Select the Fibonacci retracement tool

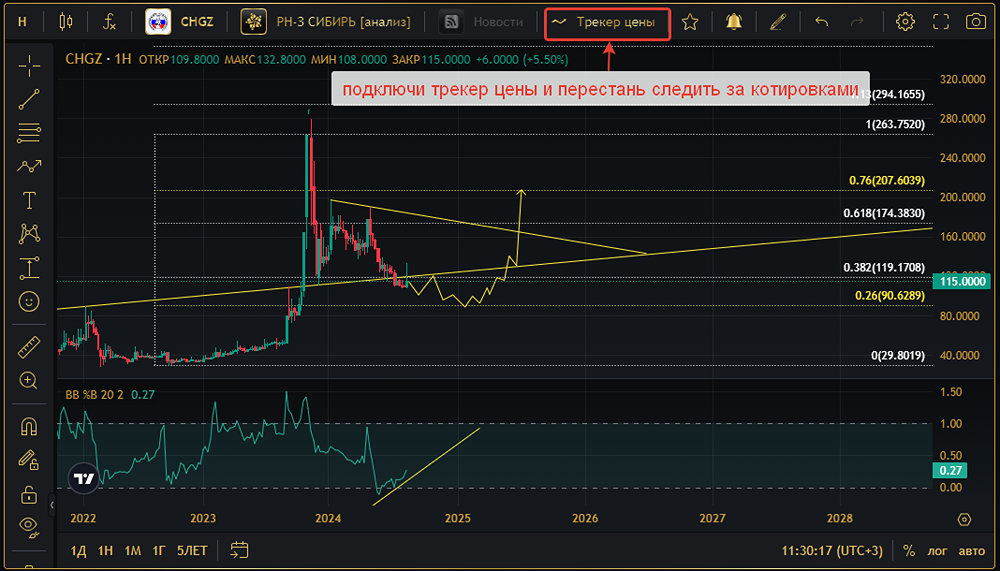click(x=29, y=133)
